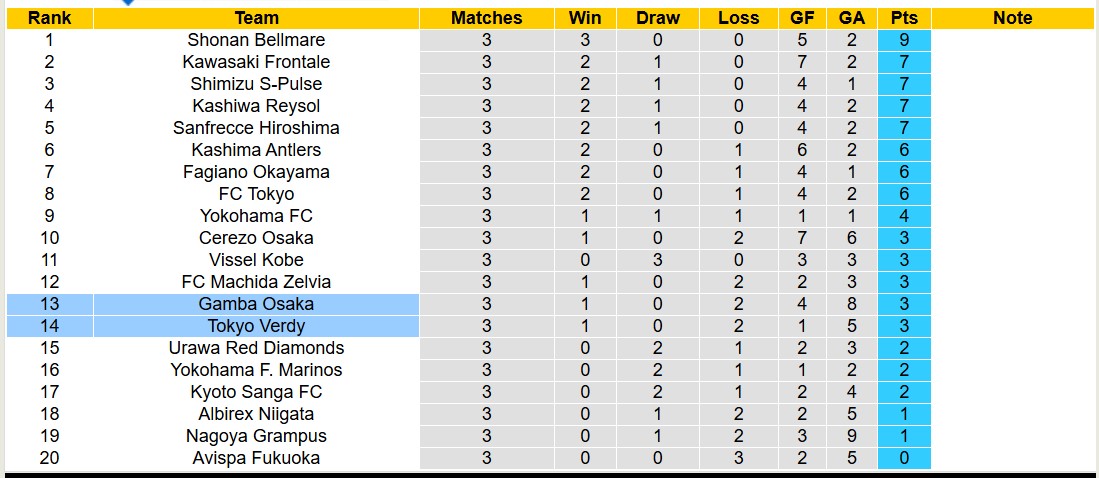Screen dimensions: 1099x478
Task: Click the GF column header
Action: pyautogui.click(x=802, y=18)
